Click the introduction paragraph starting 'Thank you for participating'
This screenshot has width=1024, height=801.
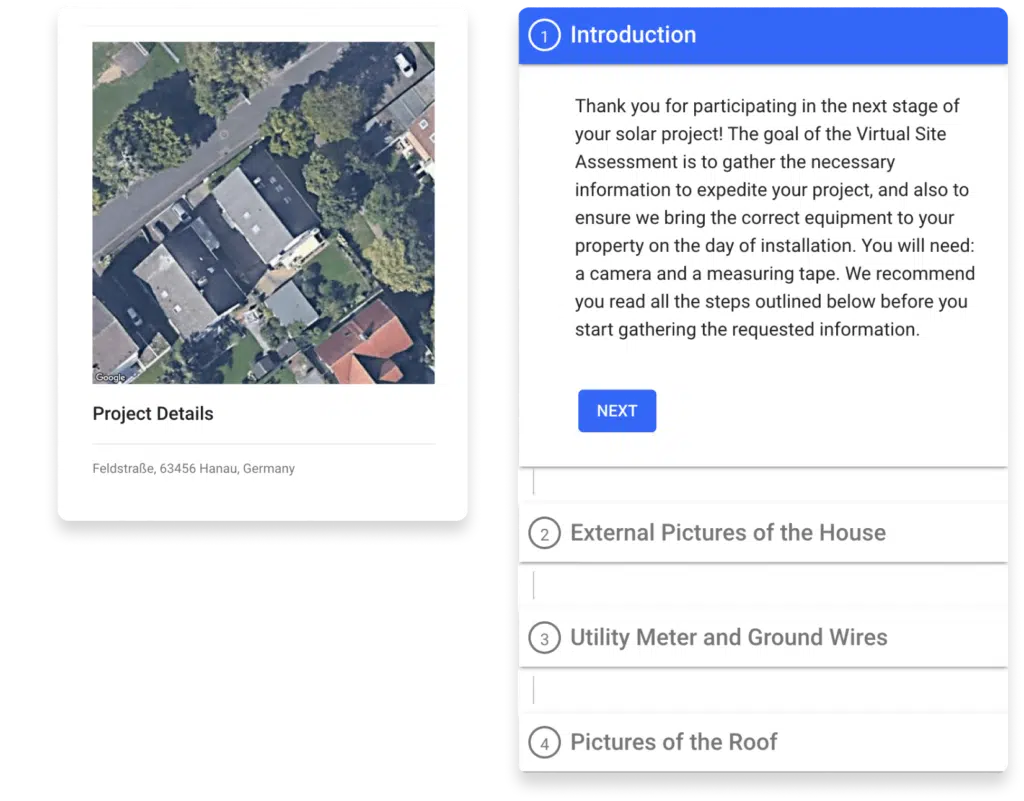pos(775,217)
